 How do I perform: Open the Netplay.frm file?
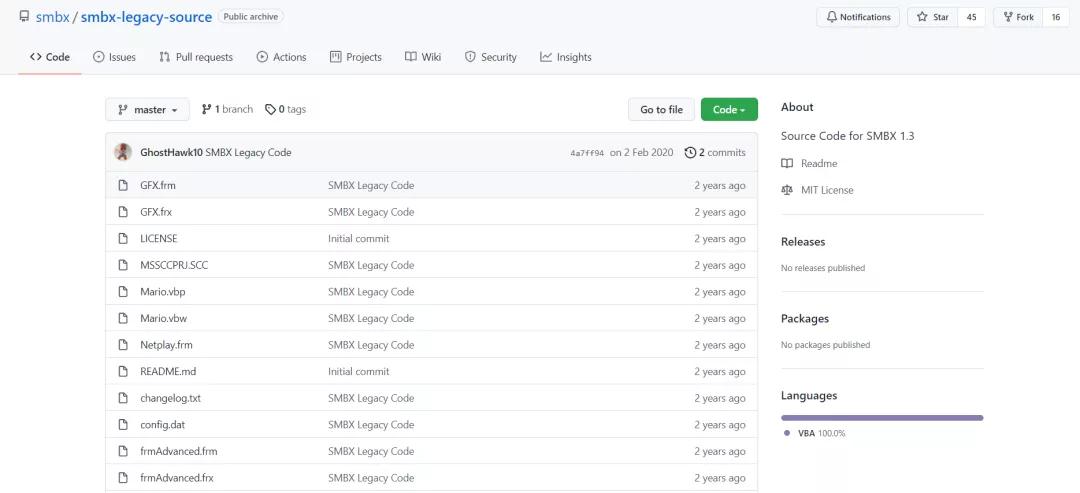[166, 345]
